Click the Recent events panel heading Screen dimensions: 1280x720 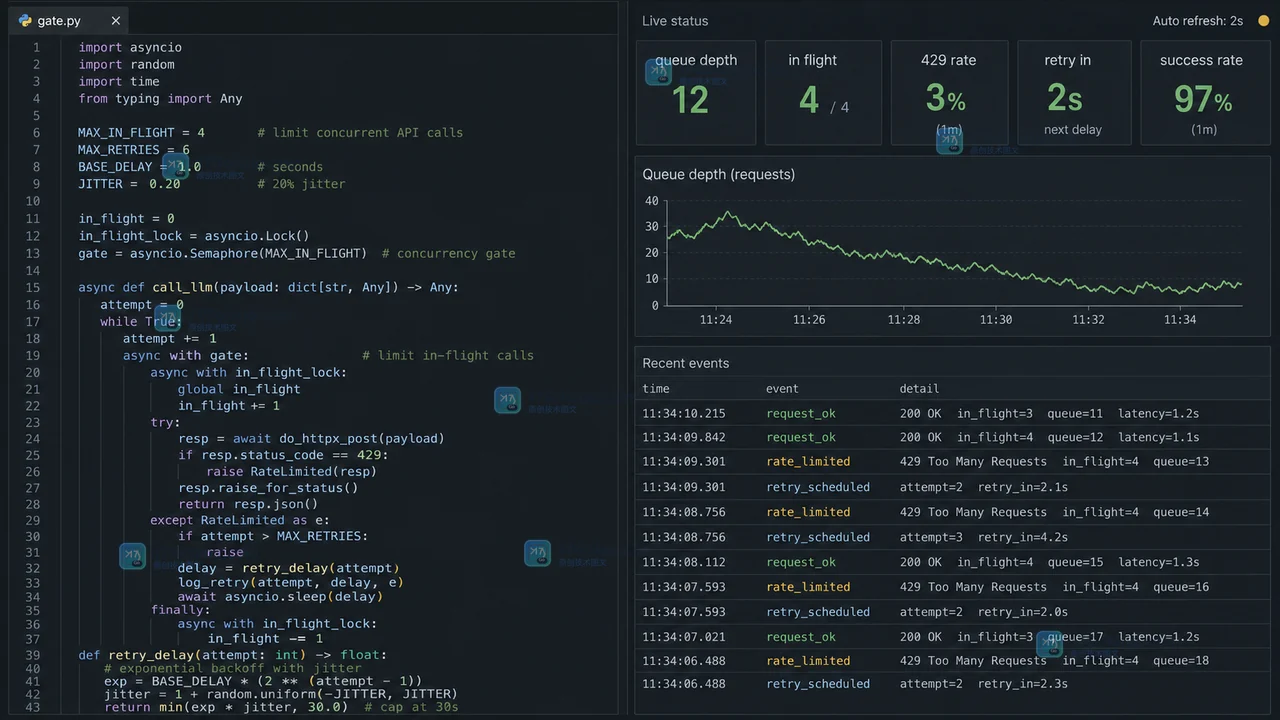point(685,363)
